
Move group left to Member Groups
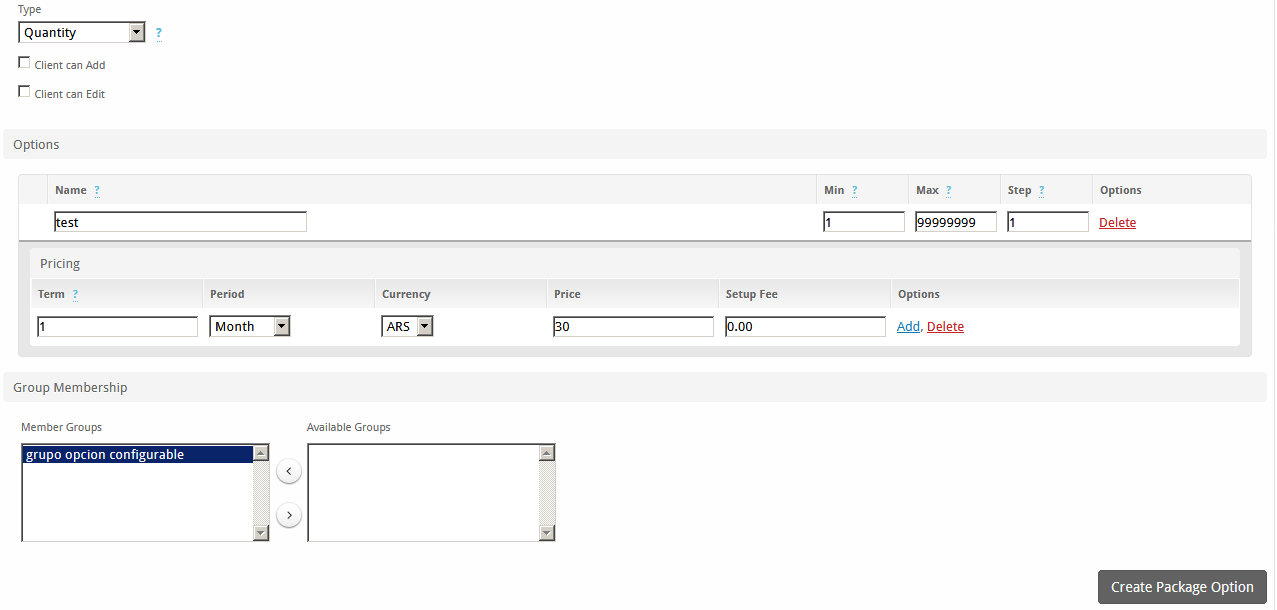coord(288,471)
